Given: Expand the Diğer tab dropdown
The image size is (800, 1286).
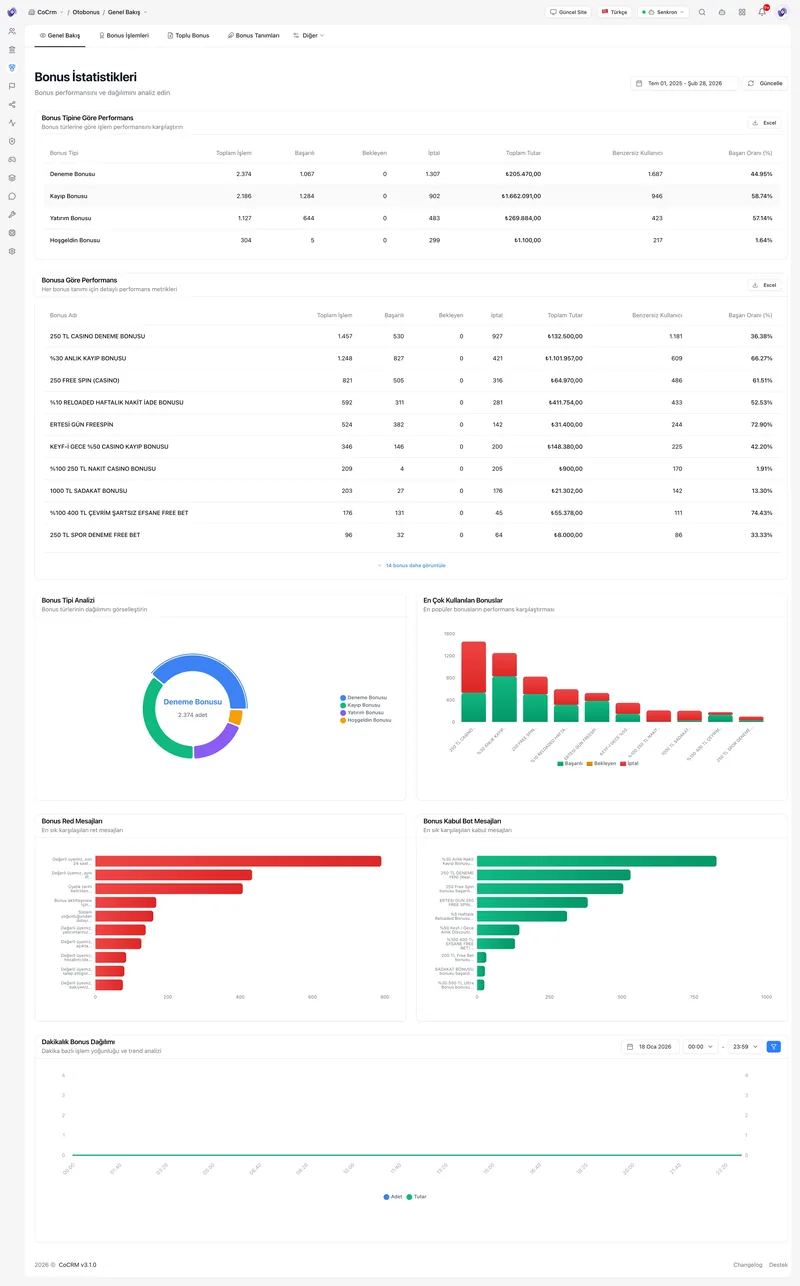Looking at the screenshot, I should (x=308, y=35).
